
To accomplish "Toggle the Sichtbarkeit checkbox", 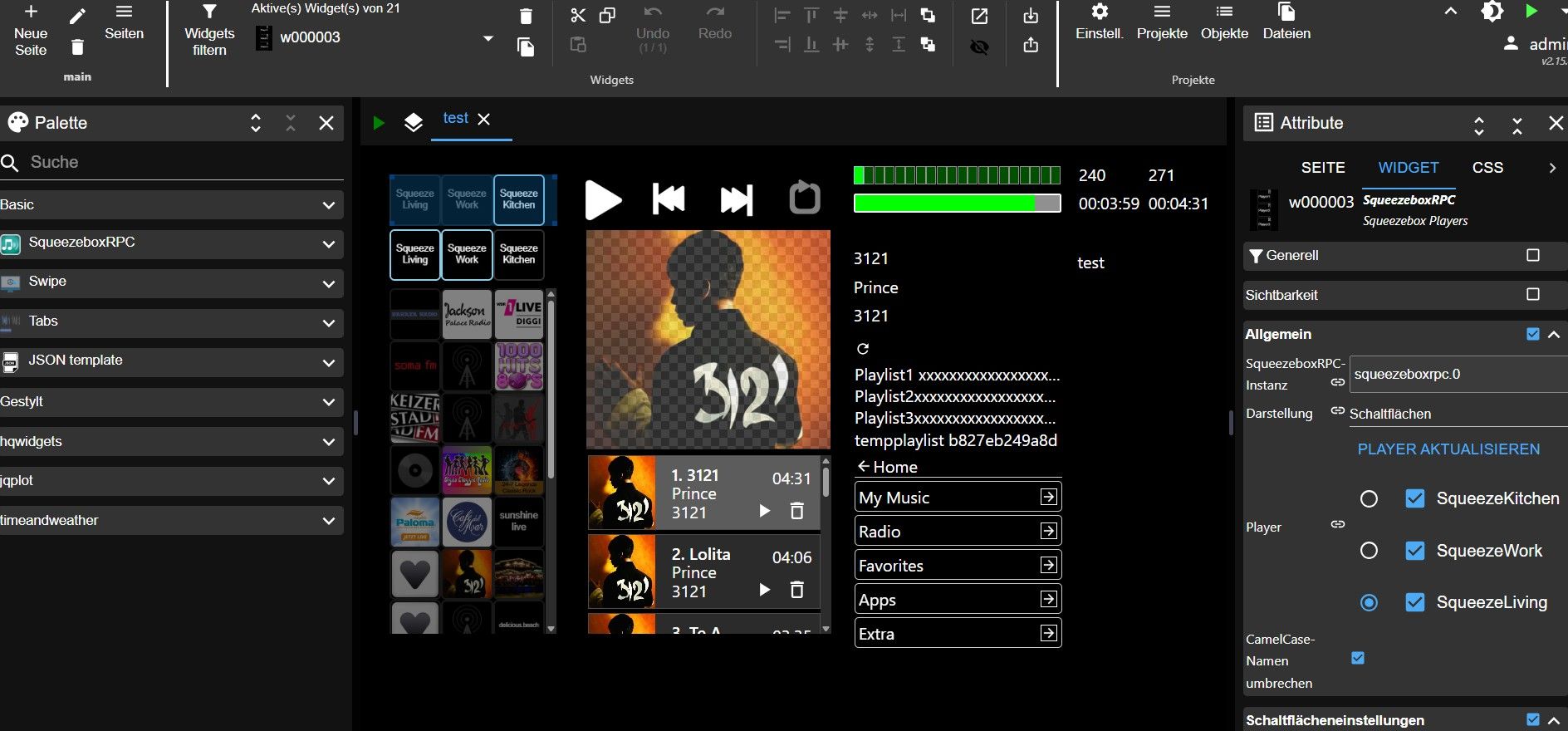I will coord(1533,294).
